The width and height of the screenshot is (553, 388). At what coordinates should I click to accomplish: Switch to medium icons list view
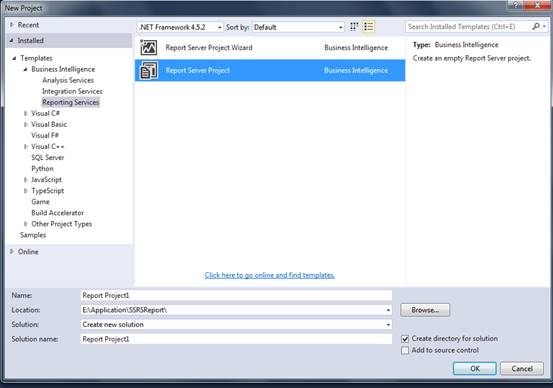point(369,26)
